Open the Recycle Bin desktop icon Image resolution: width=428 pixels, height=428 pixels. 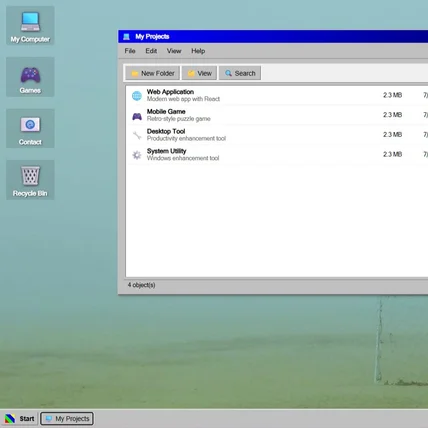(30, 180)
